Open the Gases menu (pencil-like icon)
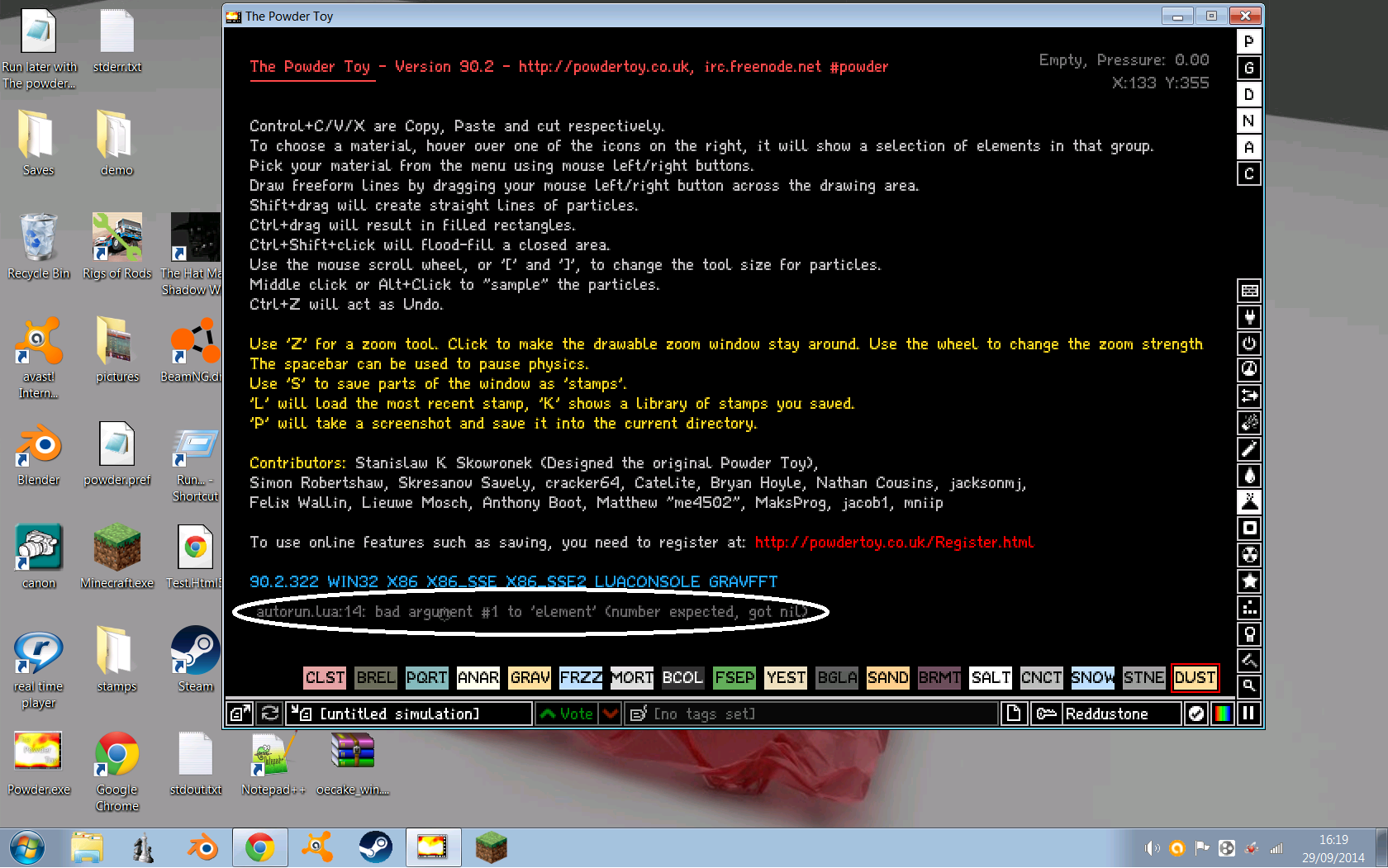 [x=1249, y=449]
